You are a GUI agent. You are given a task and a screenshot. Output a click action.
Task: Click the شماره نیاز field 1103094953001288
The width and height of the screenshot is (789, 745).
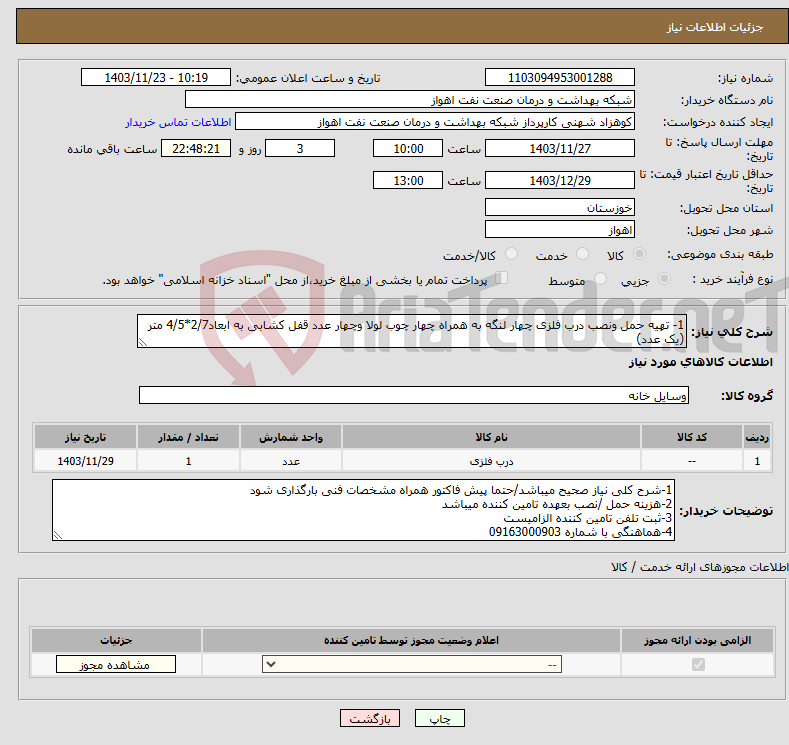click(x=560, y=77)
